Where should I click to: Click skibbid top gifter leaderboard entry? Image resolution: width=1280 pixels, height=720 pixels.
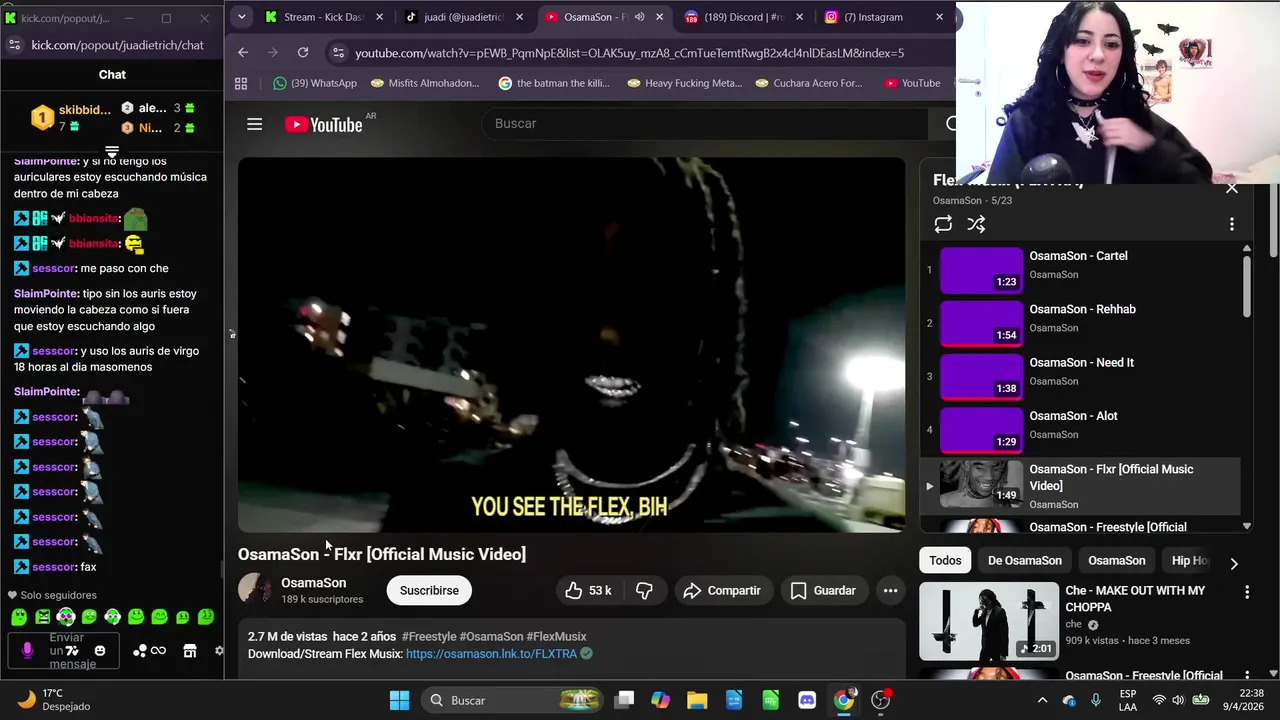pyautogui.click(x=71, y=117)
